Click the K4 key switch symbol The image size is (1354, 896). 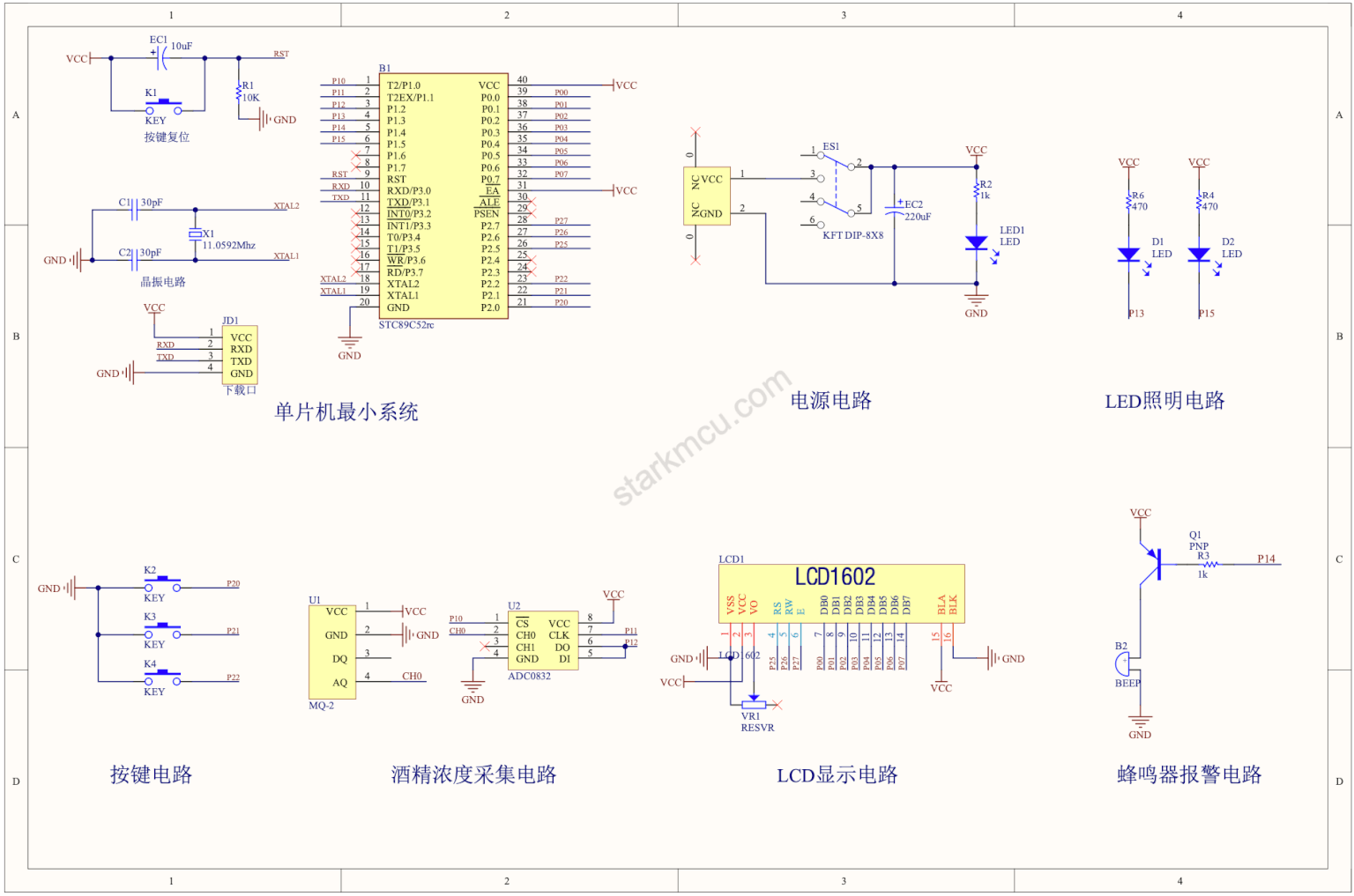tap(163, 678)
